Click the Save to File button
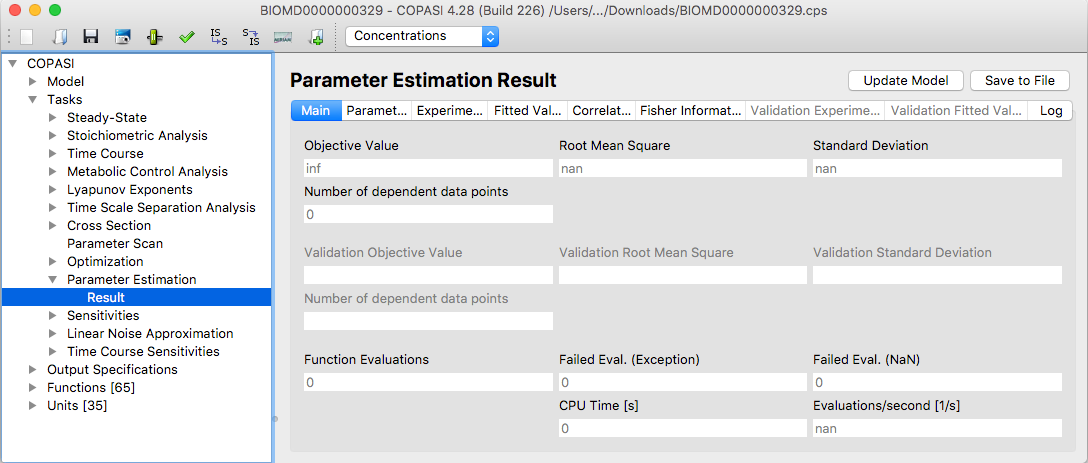The height and width of the screenshot is (463, 1088). pos(1020,81)
